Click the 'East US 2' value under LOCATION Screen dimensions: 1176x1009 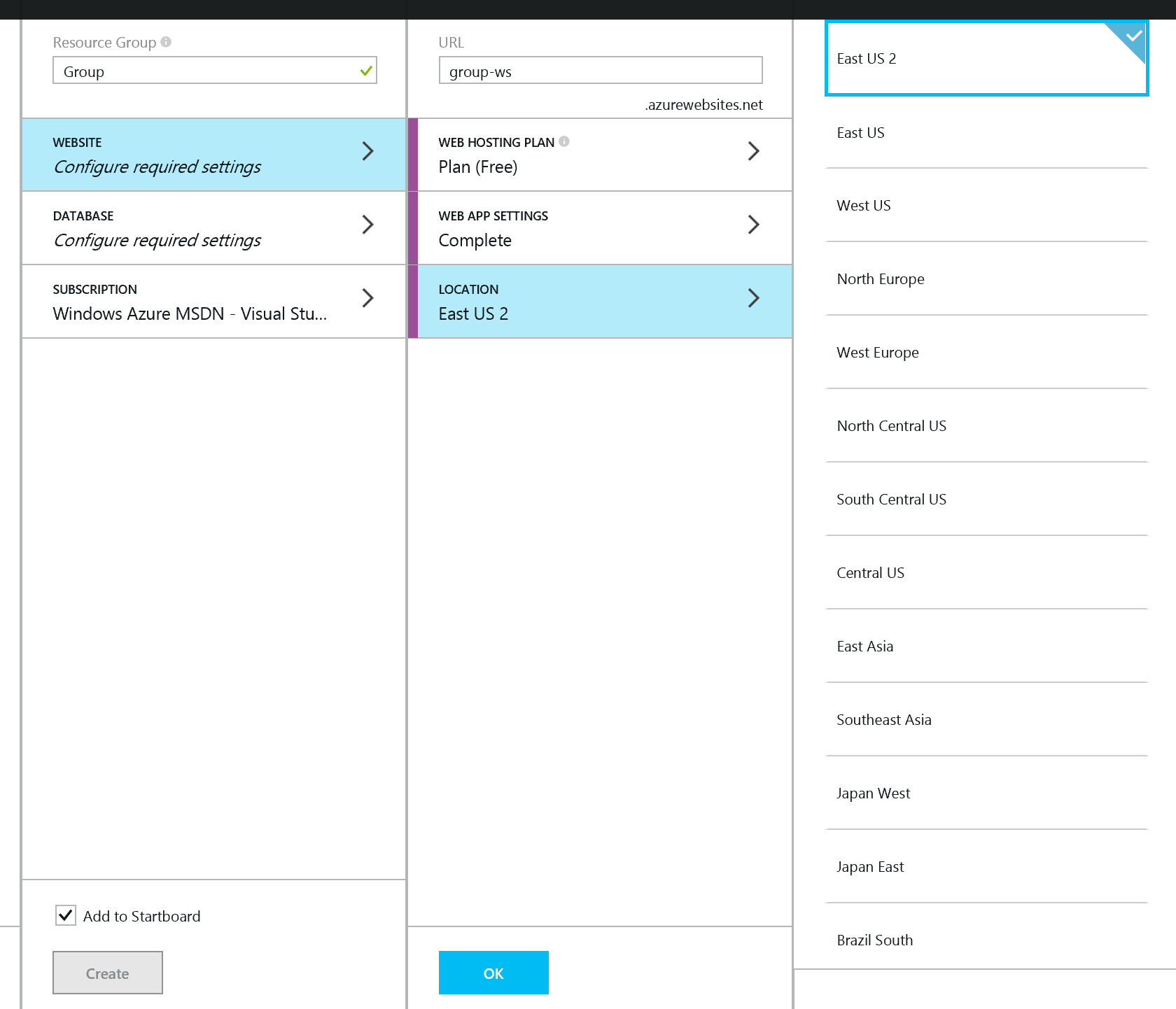[x=473, y=313]
